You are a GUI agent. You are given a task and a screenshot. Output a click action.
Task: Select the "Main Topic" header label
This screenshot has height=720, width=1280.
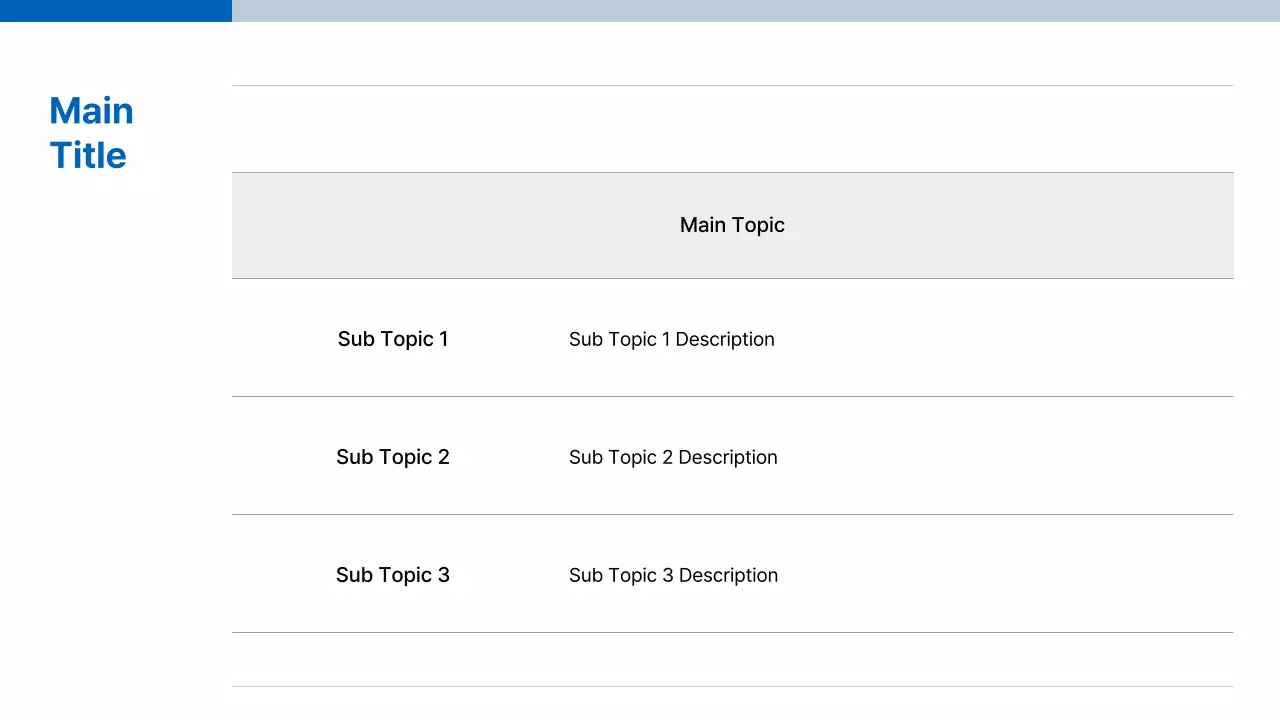[x=732, y=225]
